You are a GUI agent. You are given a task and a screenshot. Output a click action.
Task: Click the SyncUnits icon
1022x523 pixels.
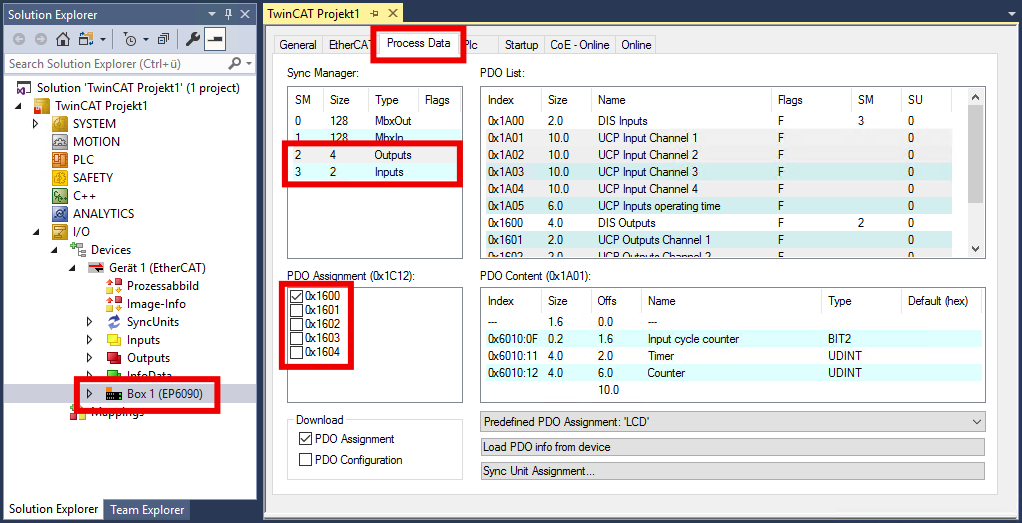tap(114, 321)
